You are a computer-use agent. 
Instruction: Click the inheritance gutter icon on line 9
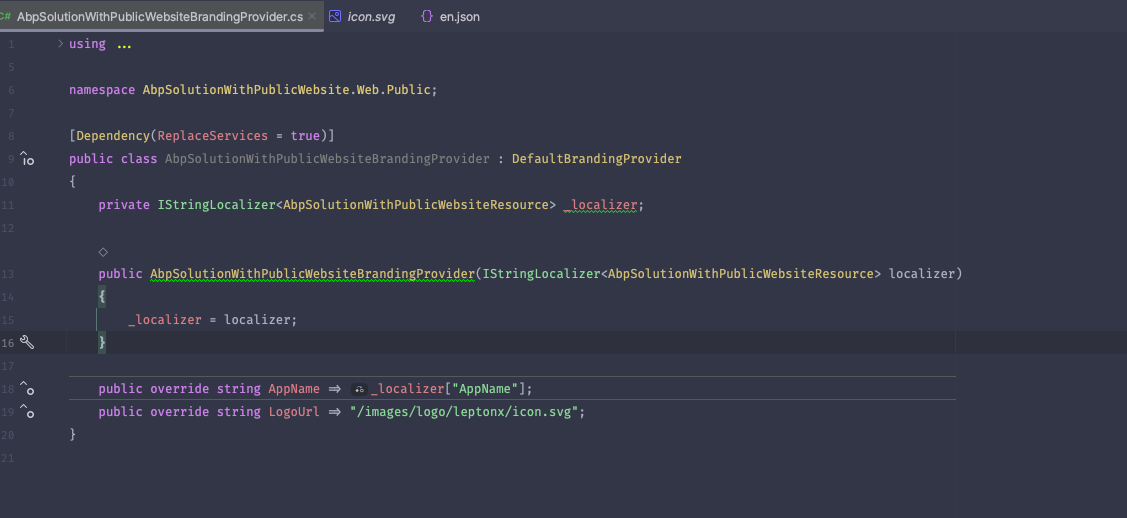point(27,159)
